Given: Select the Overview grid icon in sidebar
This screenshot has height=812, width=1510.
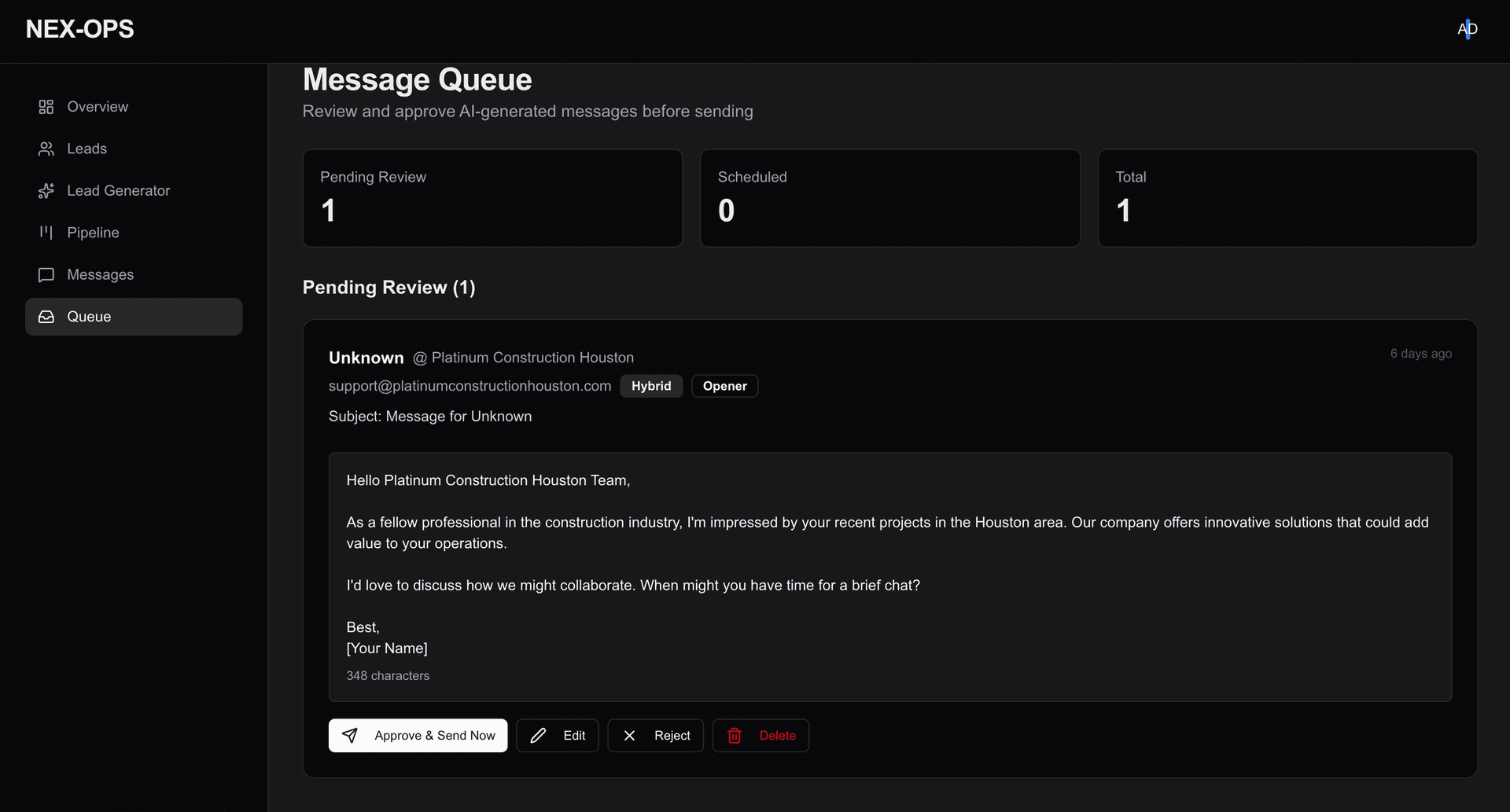Looking at the screenshot, I should click(46, 106).
